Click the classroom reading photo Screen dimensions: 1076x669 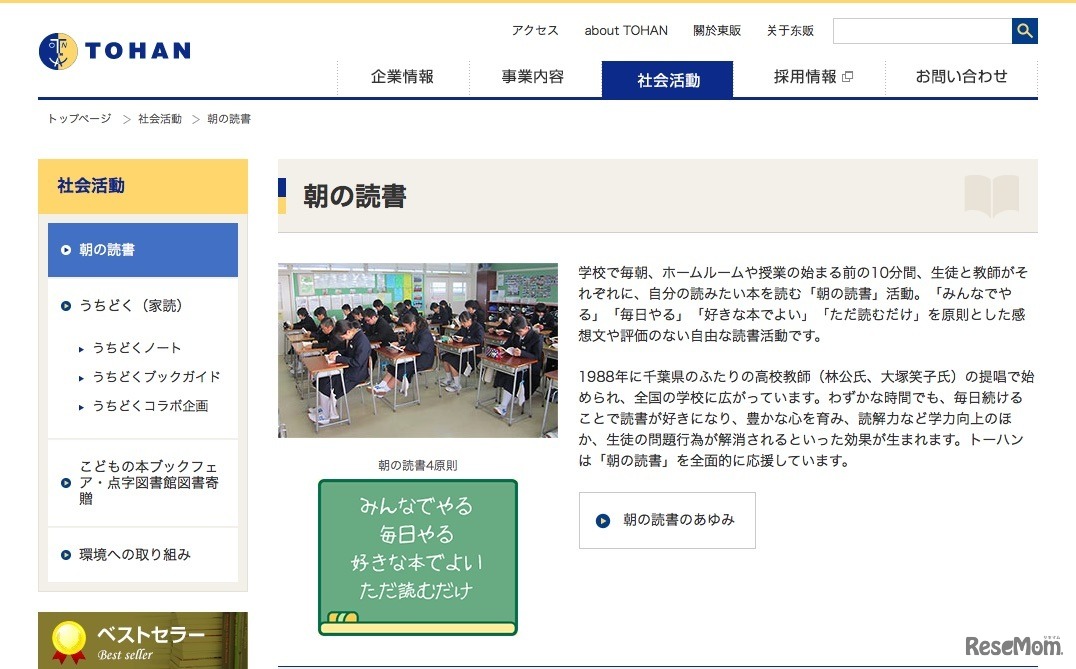(418, 350)
